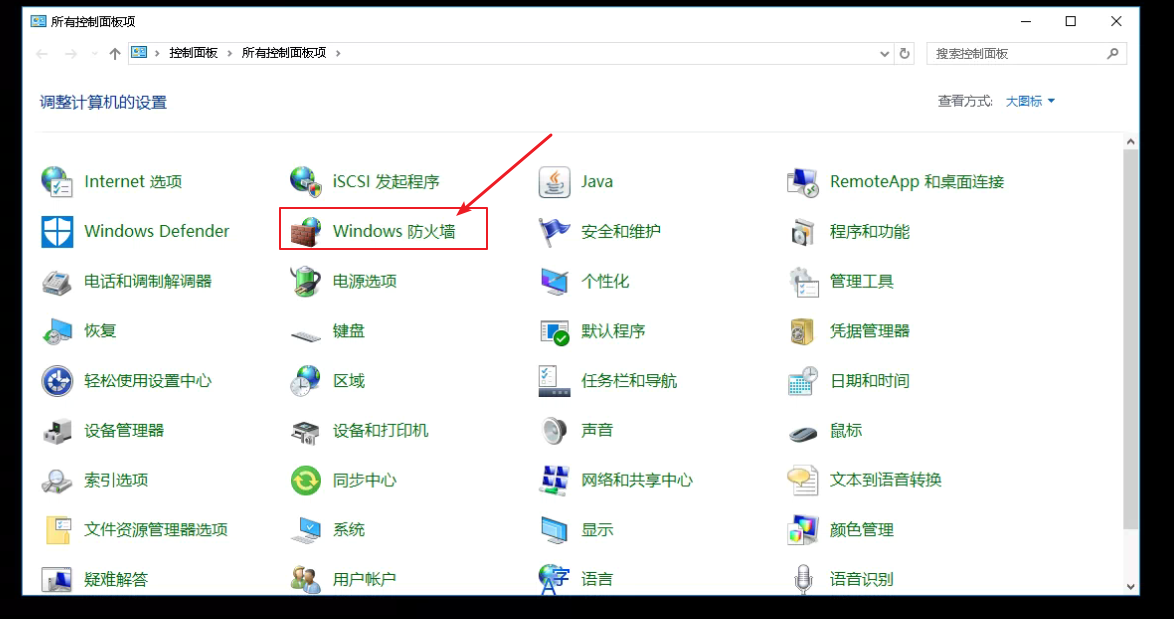Click the 安全和维护 flag icon
The width and height of the screenshot is (1174, 619).
[x=554, y=231]
